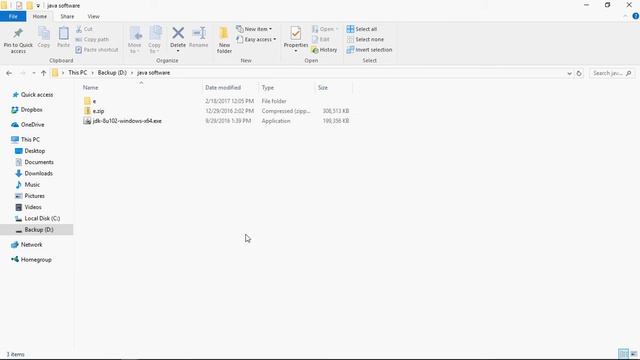Expand address bar history dropdown
The width and height of the screenshot is (640, 360).
click(569, 73)
